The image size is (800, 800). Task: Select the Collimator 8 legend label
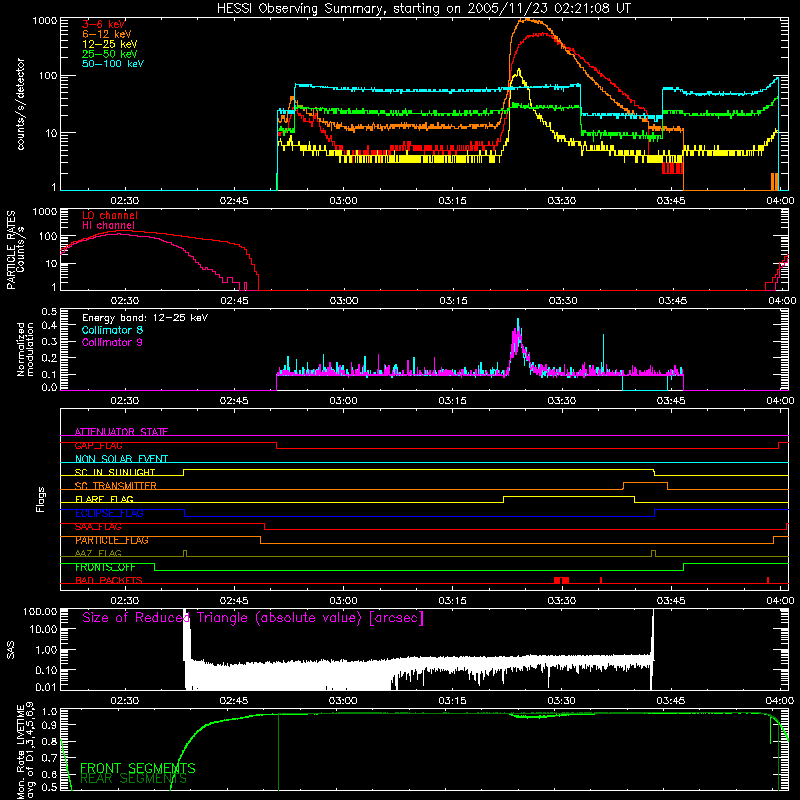[x=112, y=330]
